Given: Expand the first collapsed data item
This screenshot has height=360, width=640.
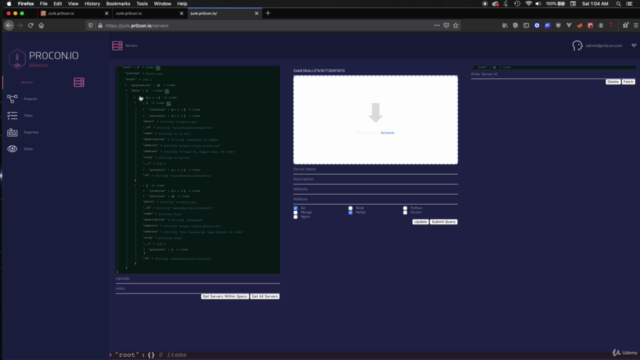Looking at the screenshot, I should coord(135,98).
